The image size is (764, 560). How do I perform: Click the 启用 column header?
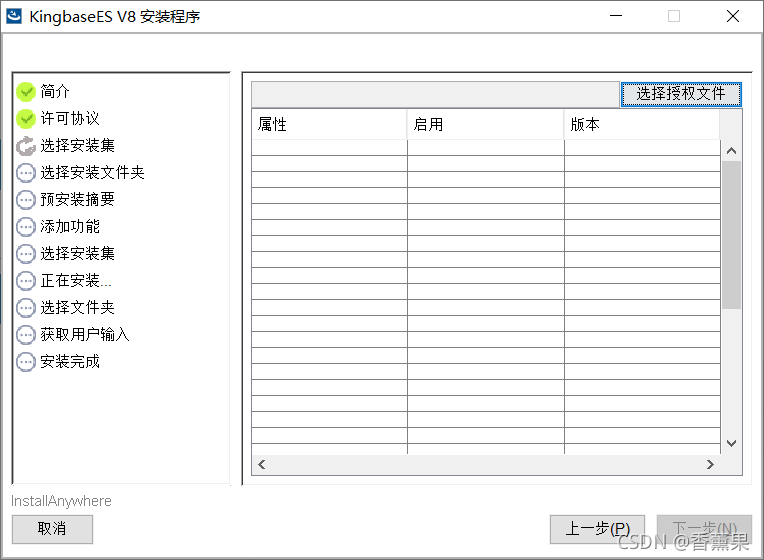coord(485,125)
